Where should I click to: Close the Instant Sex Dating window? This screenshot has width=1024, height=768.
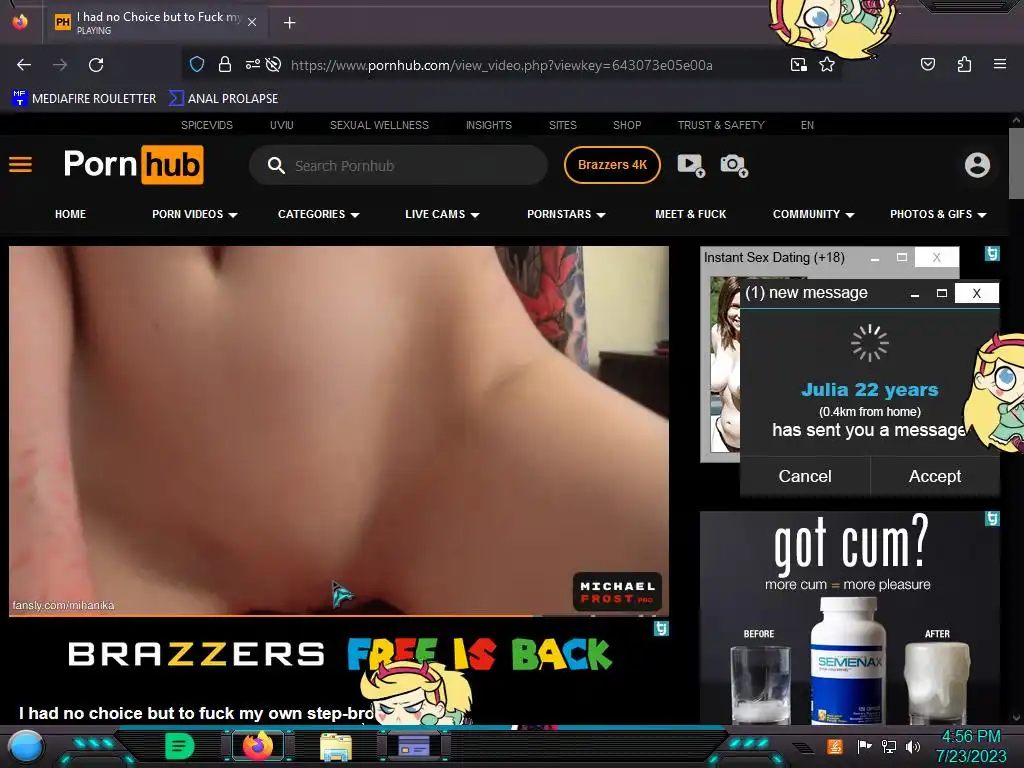(x=936, y=257)
